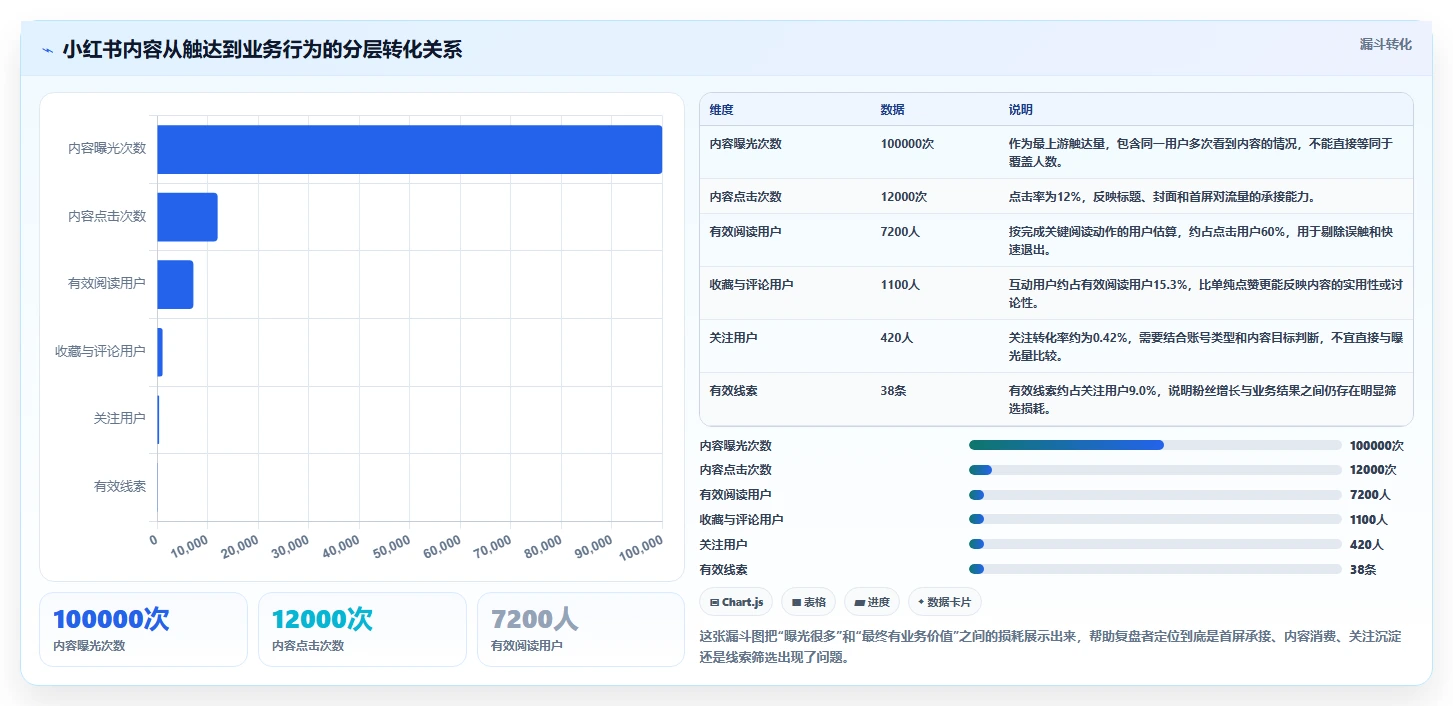
Task: Click the 内容点击次数 bar in chart
Action: pyautogui.click(x=187, y=217)
